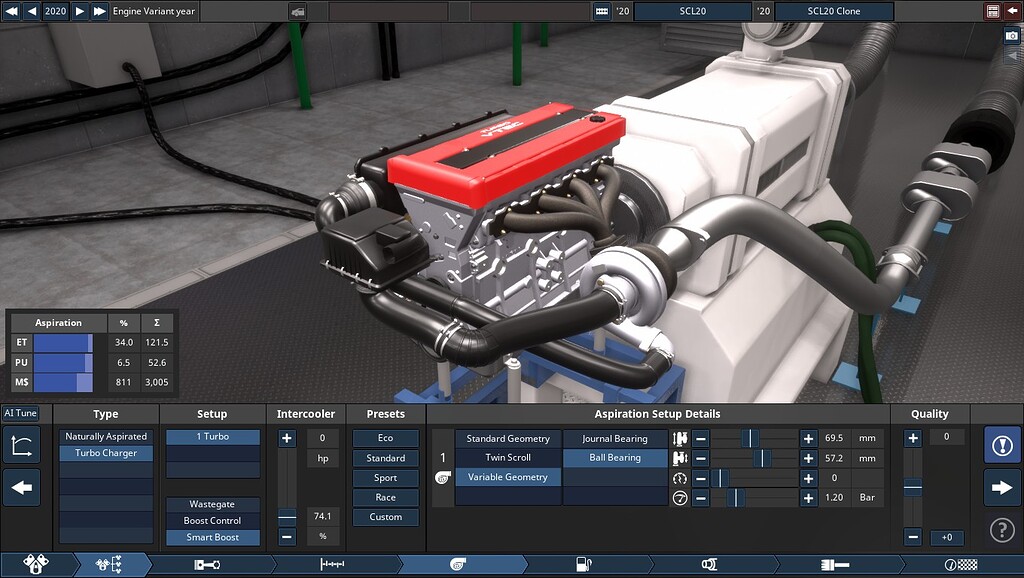Open the help question mark icon

point(1004,530)
